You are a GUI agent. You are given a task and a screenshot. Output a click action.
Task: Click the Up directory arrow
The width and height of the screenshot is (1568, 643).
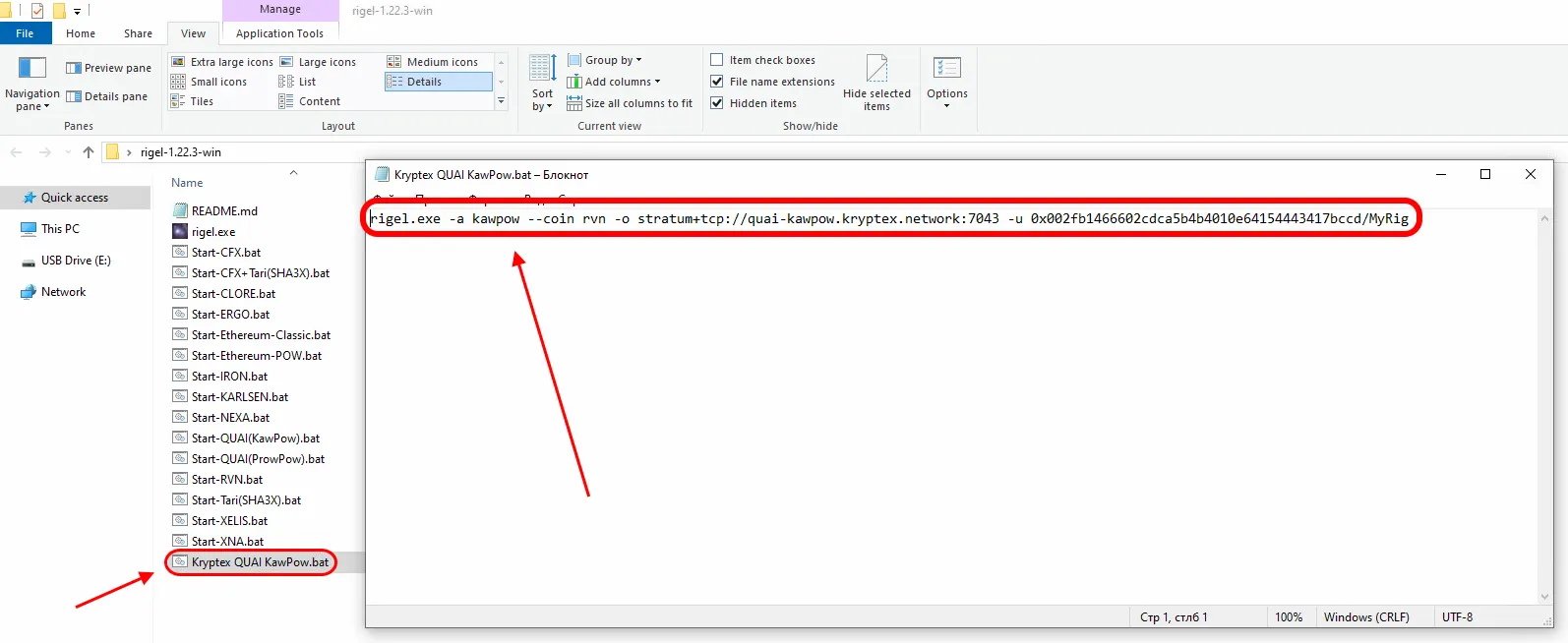(89, 152)
